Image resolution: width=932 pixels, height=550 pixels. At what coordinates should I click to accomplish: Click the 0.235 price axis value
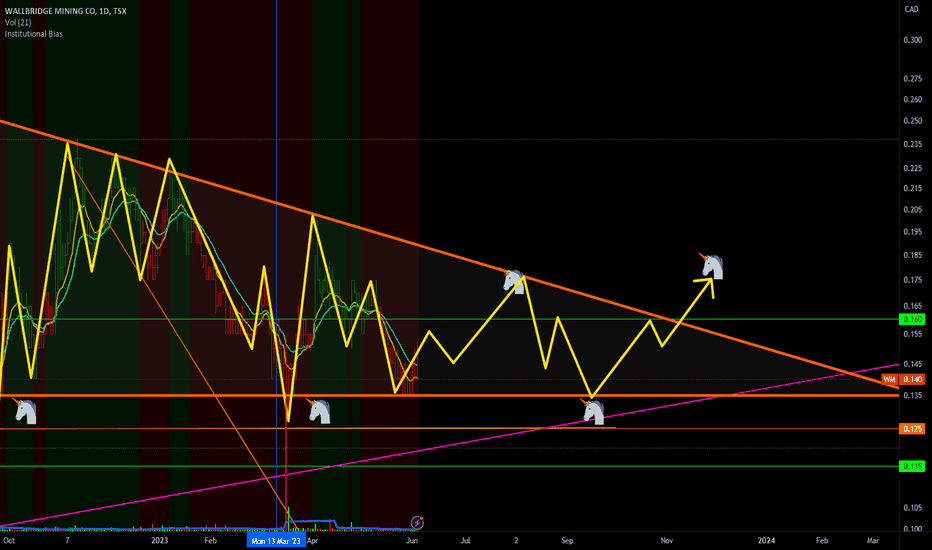(912, 144)
